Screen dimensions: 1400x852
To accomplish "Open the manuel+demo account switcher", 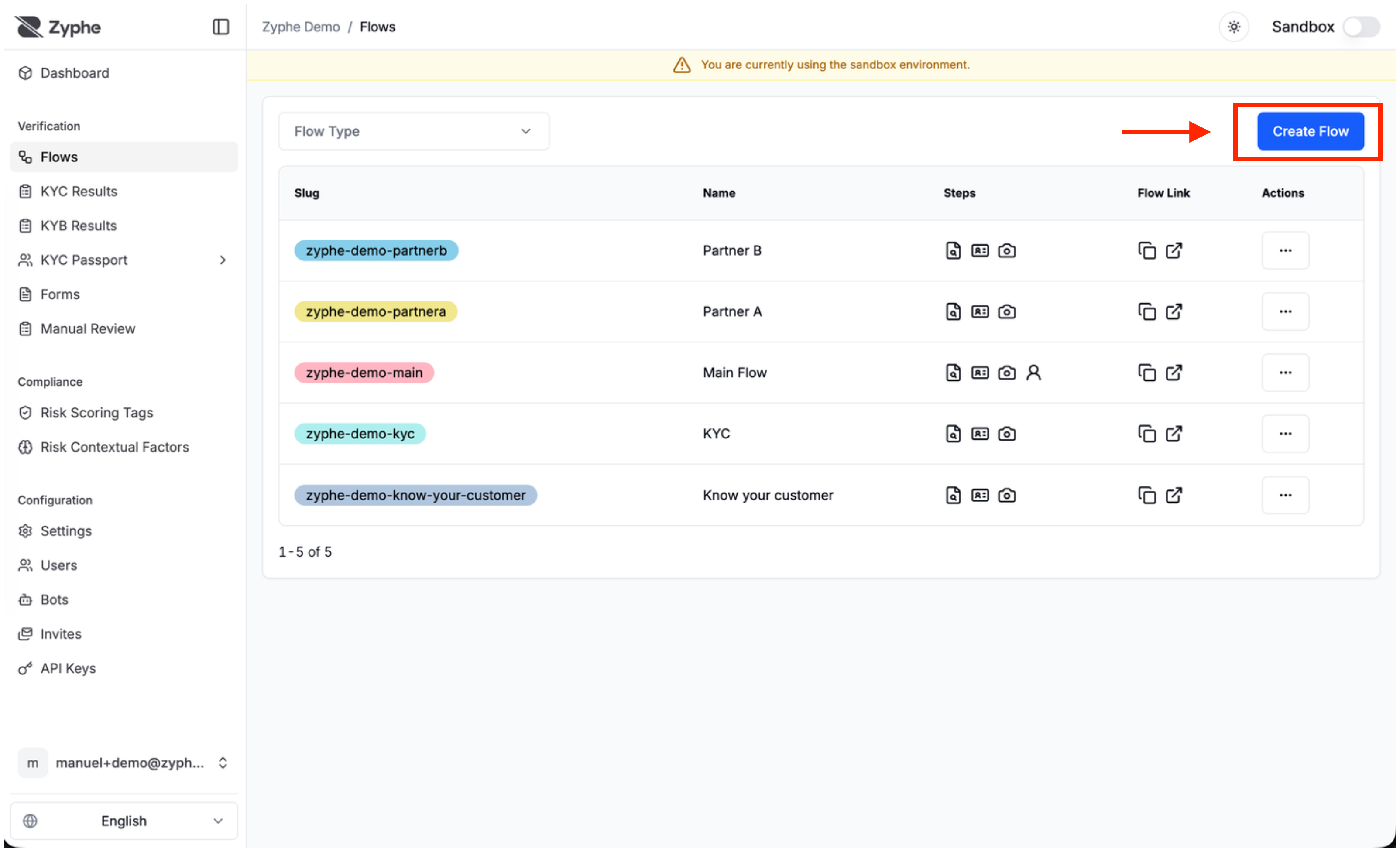I will 124,762.
